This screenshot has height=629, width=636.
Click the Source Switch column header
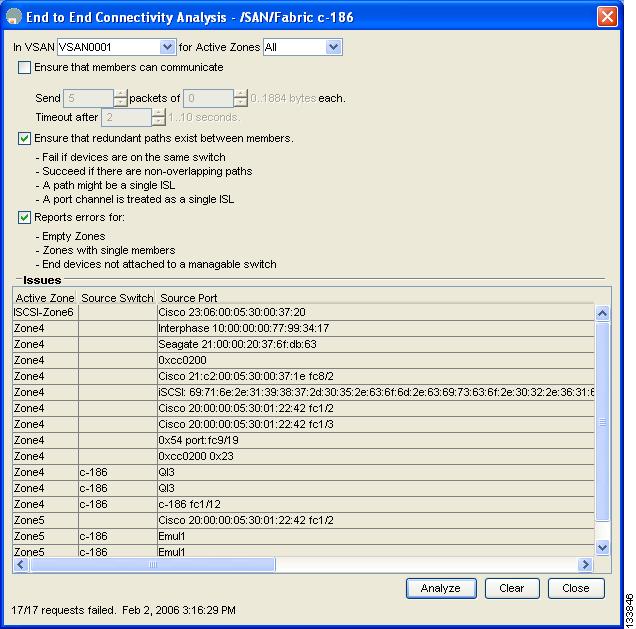tap(117, 298)
